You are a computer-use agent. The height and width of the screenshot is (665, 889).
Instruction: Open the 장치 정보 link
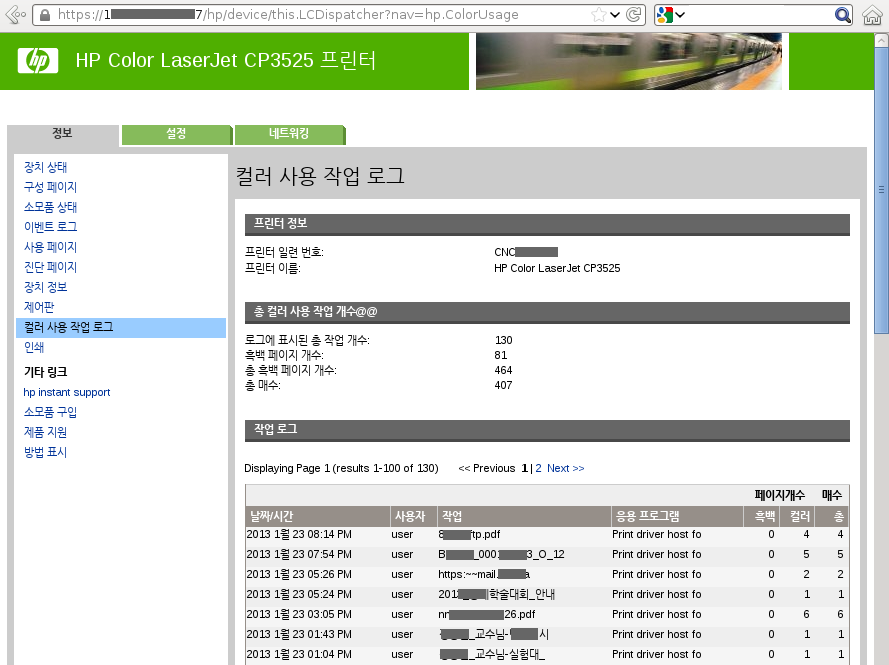[x=45, y=287]
